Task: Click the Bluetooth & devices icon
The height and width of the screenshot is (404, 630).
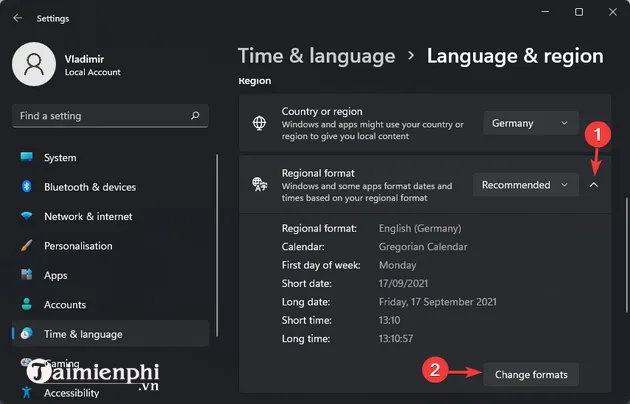Action: pyautogui.click(x=26, y=187)
